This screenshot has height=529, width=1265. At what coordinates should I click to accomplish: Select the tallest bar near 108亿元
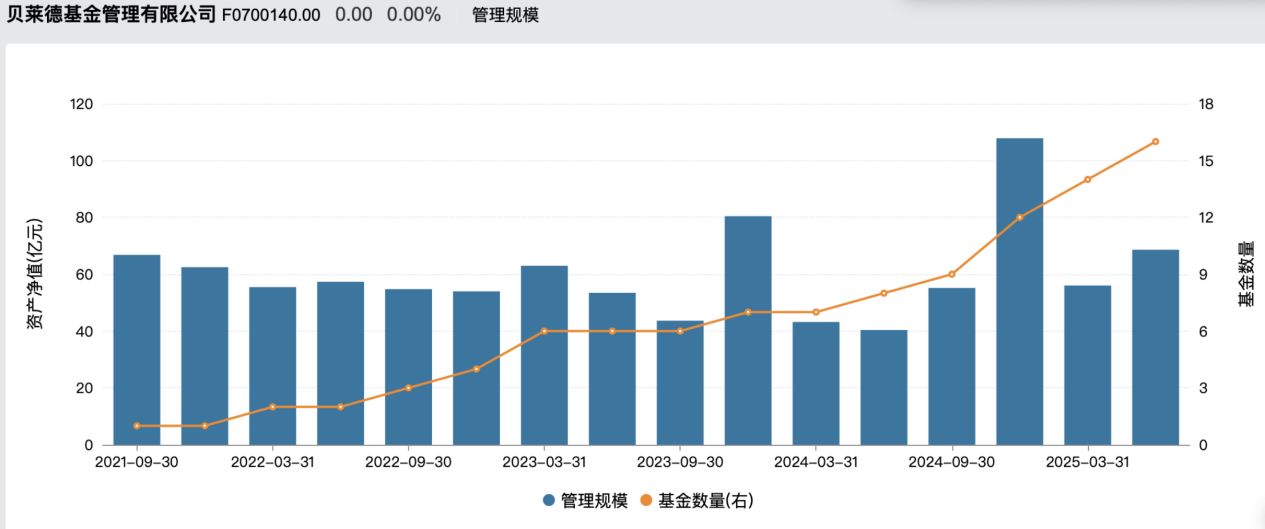[1019, 291]
